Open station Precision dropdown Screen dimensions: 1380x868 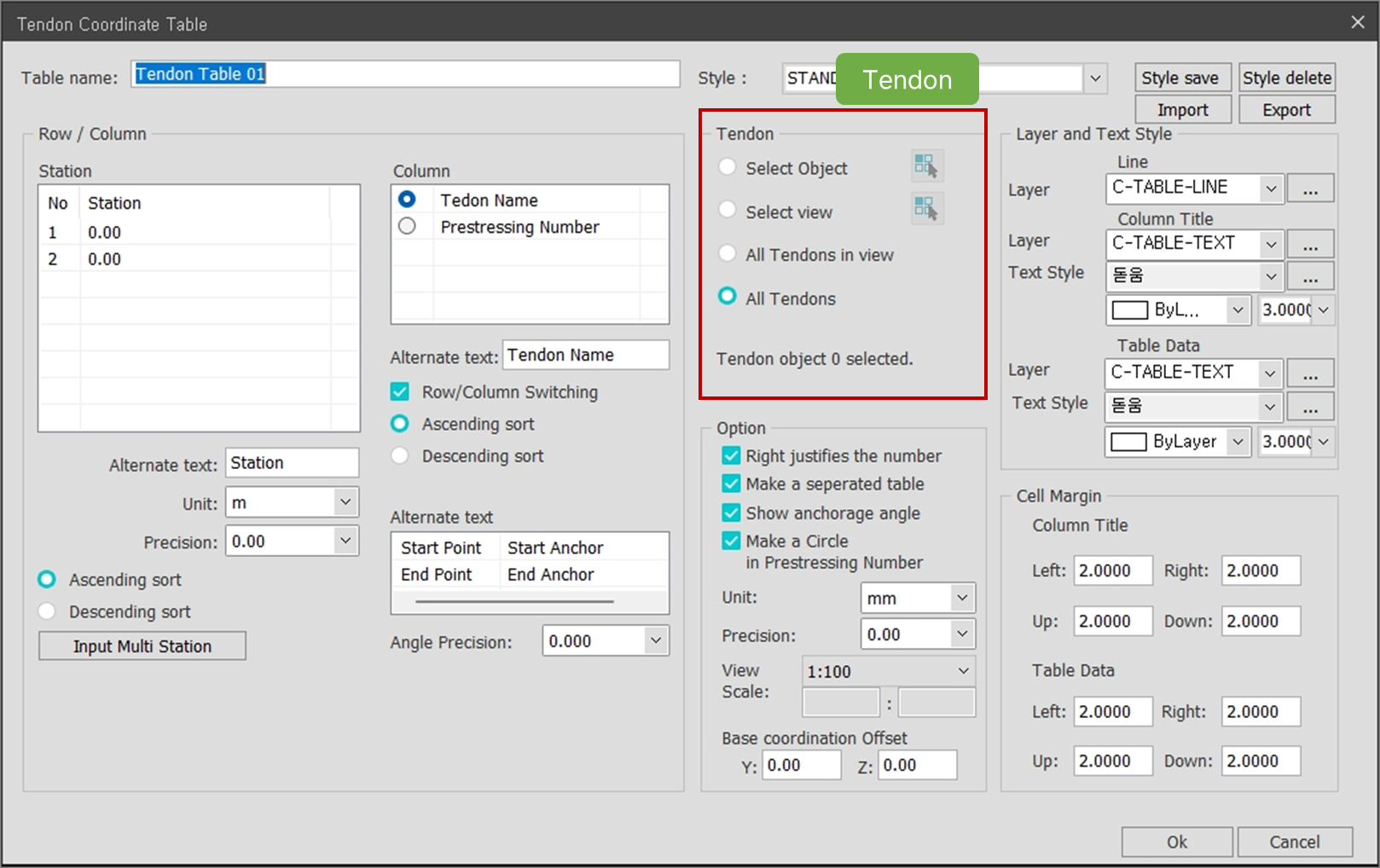[x=345, y=541]
